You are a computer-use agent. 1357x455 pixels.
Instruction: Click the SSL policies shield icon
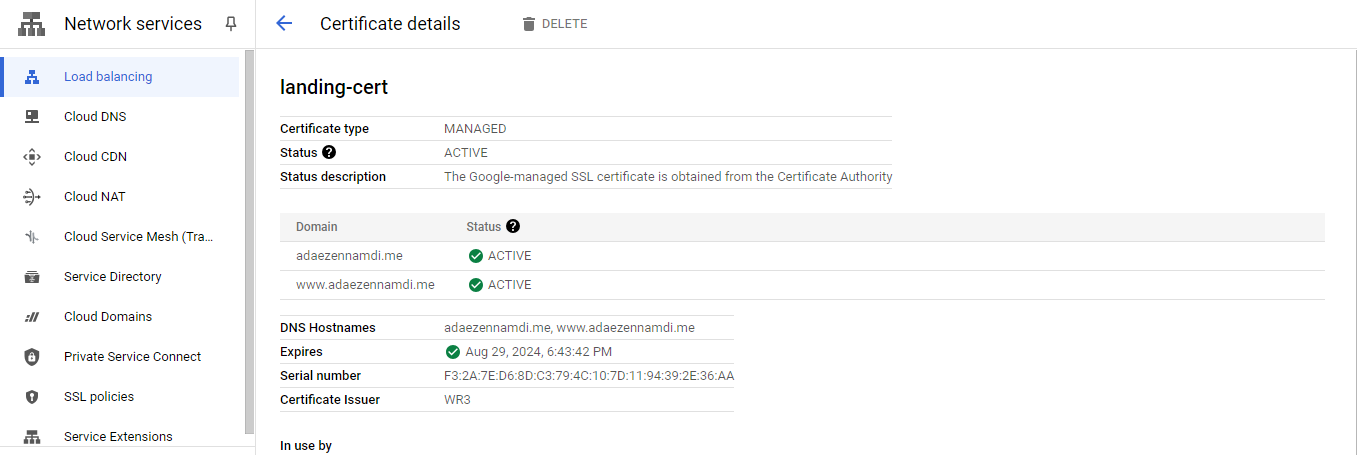point(32,397)
